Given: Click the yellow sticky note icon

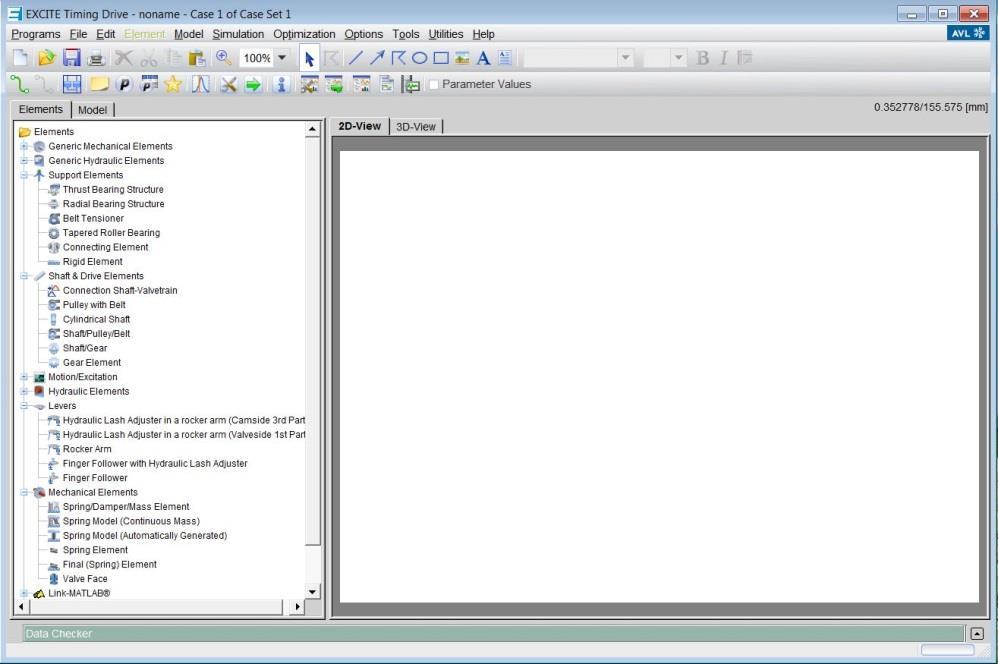Looking at the screenshot, I should pyautogui.click(x=99, y=84).
